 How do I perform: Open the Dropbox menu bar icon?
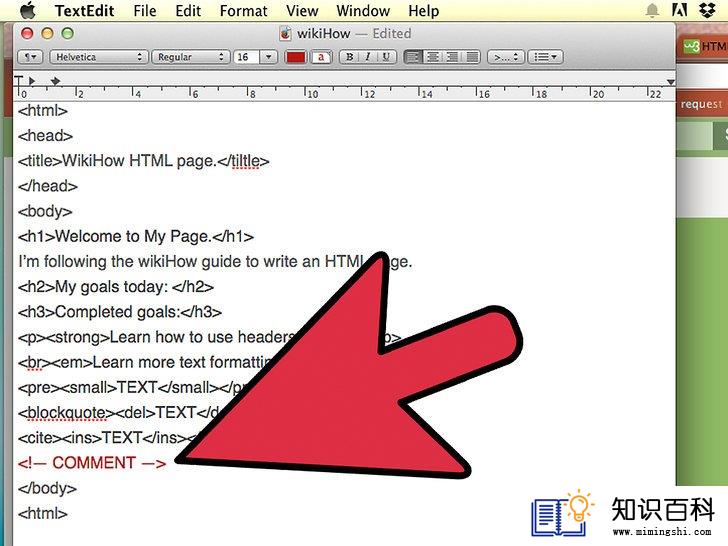708,10
